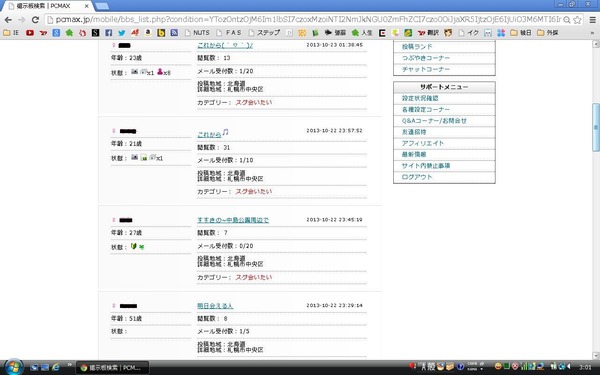Click the timestamp 2013-10-22 23:57:52
The image size is (600, 375).
click(334, 131)
